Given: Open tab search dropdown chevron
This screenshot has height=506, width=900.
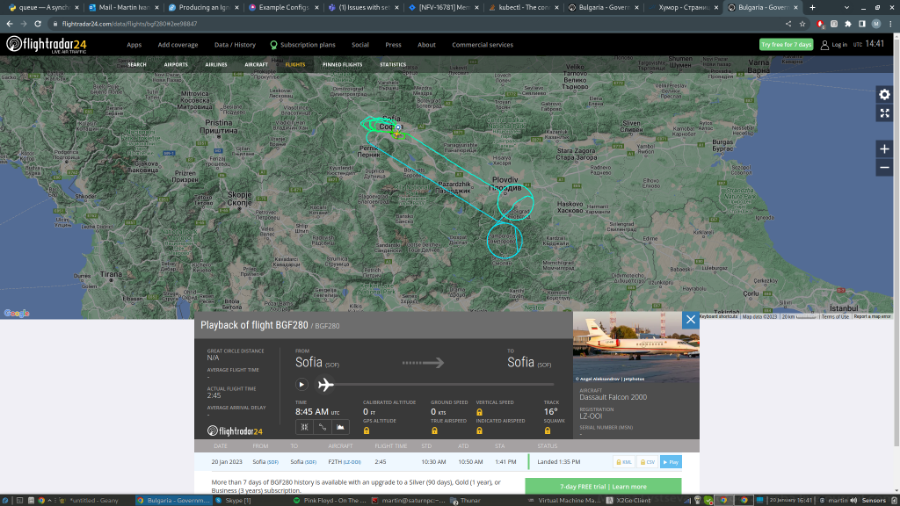Looking at the screenshot, I should tap(847, 7).
